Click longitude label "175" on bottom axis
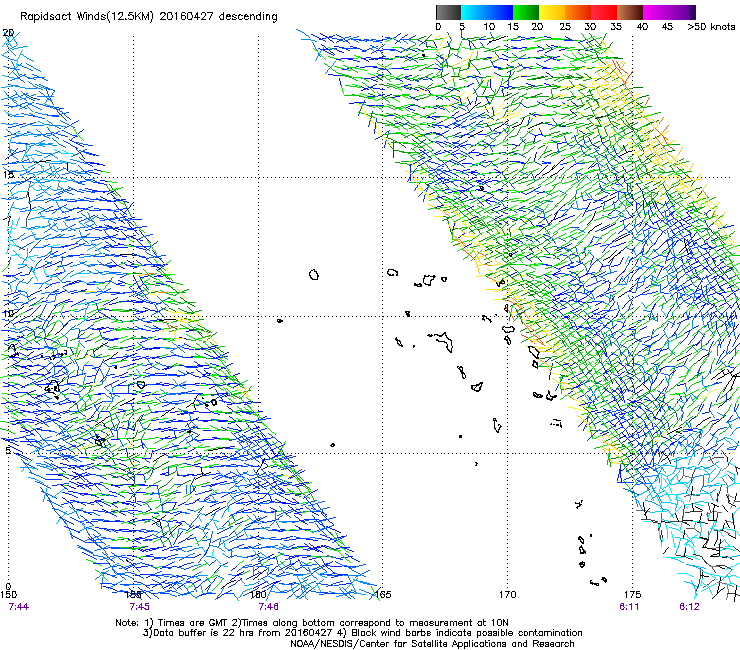Viewport: 740px width, 650px height. pyautogui.click(x=632, y=595)
